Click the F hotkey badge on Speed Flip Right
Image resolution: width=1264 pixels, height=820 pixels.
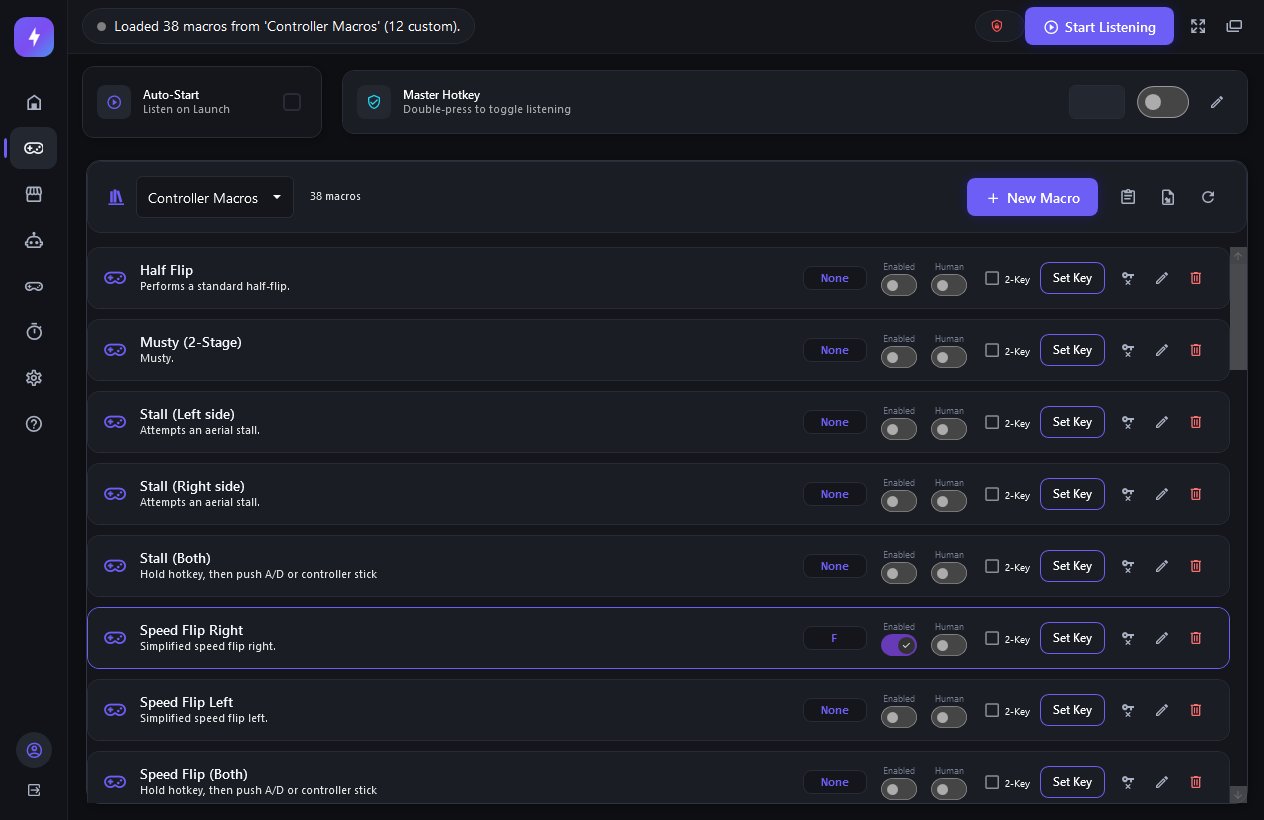click(x=835, y=638)
